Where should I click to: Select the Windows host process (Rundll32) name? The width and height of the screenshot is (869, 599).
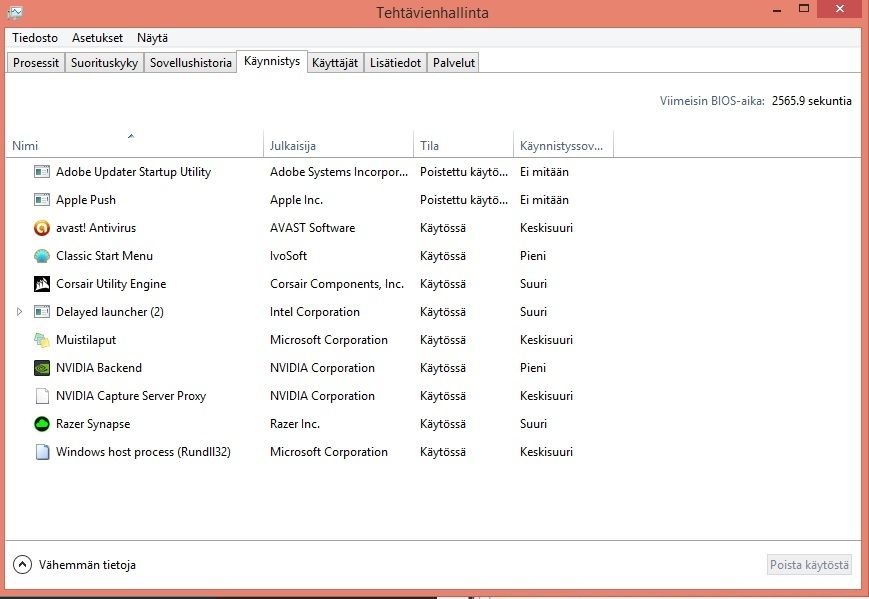click(x=143, y=452)
